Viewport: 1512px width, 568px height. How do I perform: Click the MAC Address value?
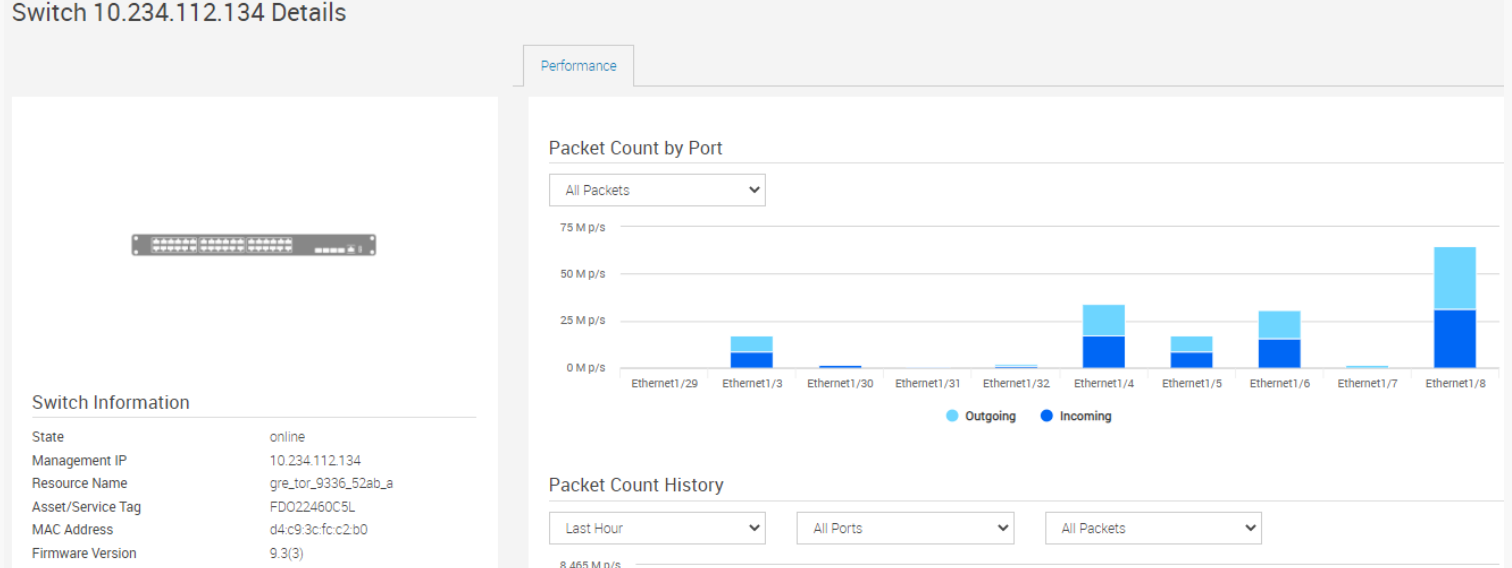click(x=318, y=530)
